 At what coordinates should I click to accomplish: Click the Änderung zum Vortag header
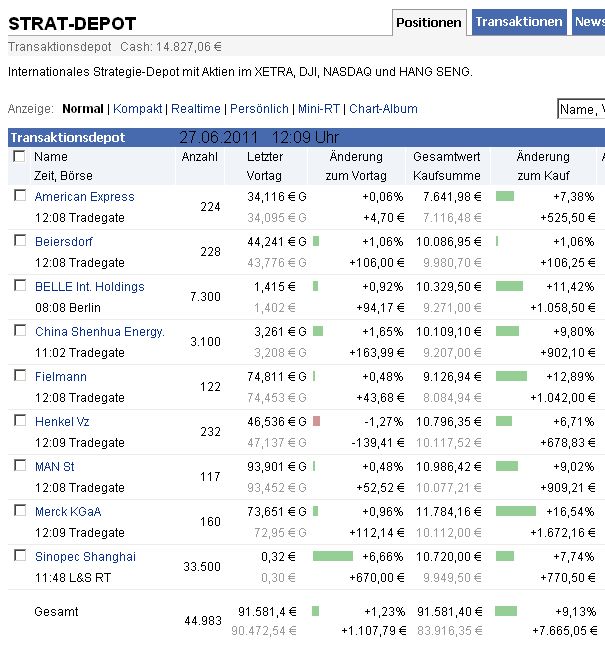pyautogui.click(x=356, y=166)
